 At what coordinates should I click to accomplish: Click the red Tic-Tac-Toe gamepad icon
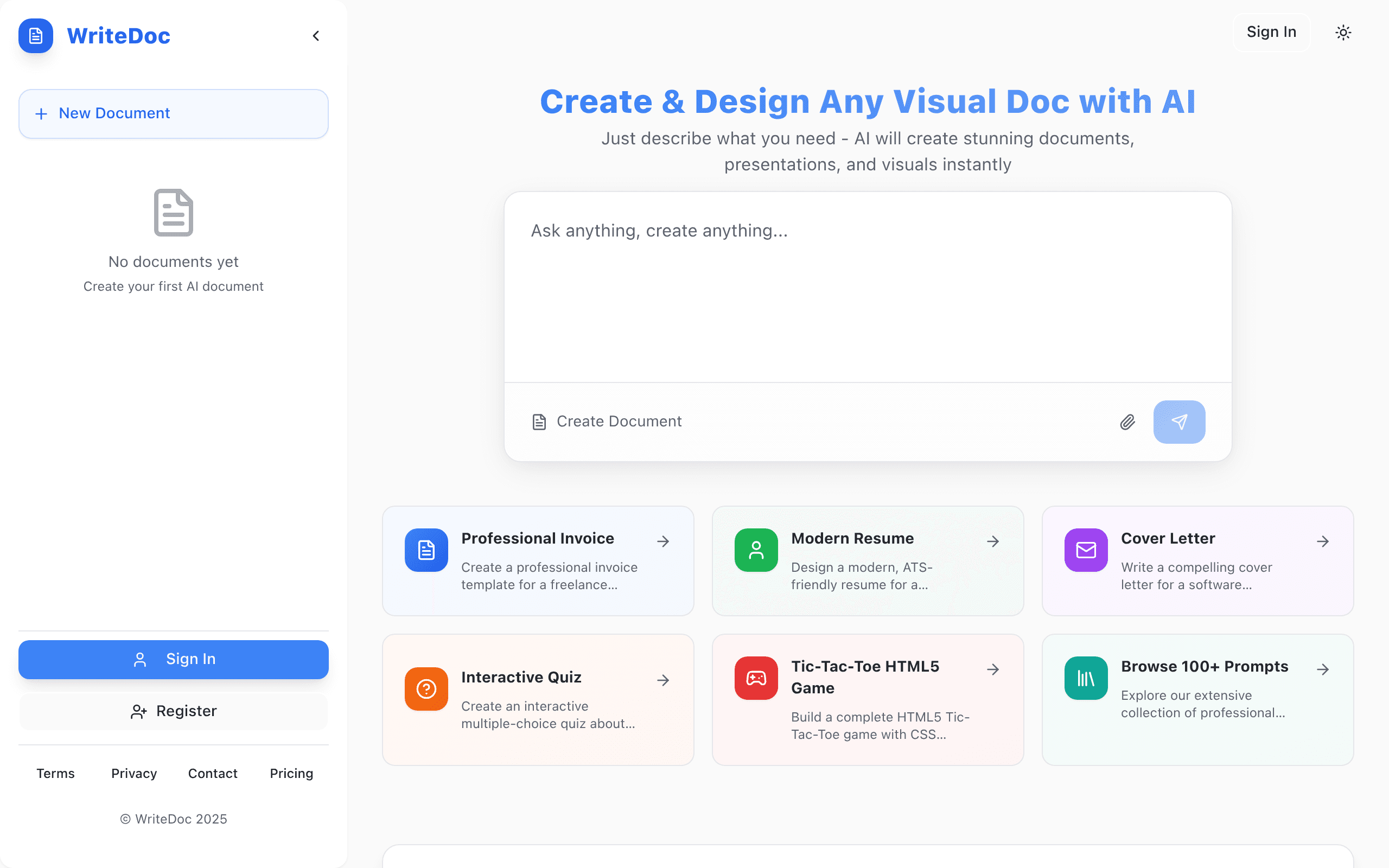tap(756, 678)
